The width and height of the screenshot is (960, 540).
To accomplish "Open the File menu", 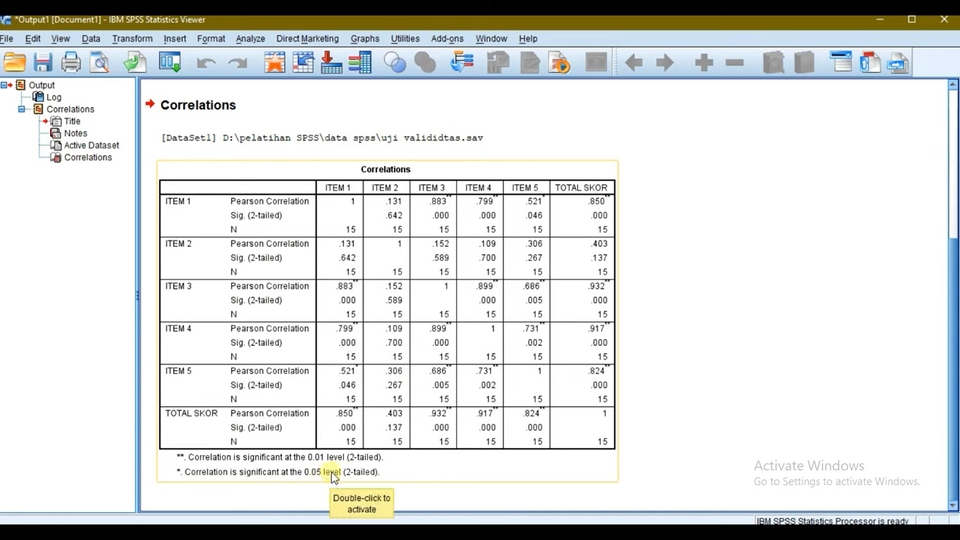I will point(7,39).
